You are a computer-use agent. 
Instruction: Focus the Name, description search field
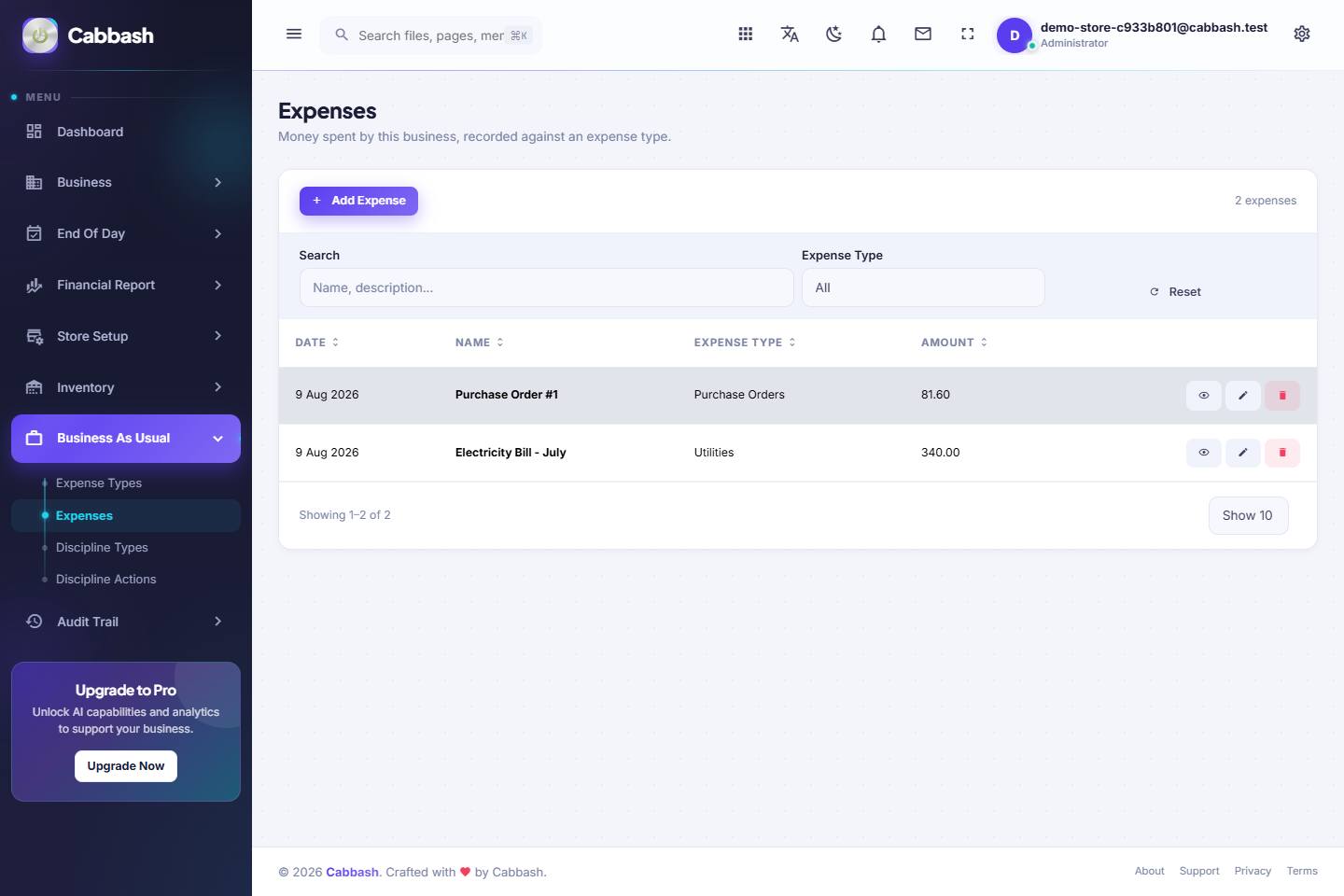tap(546, 287)
